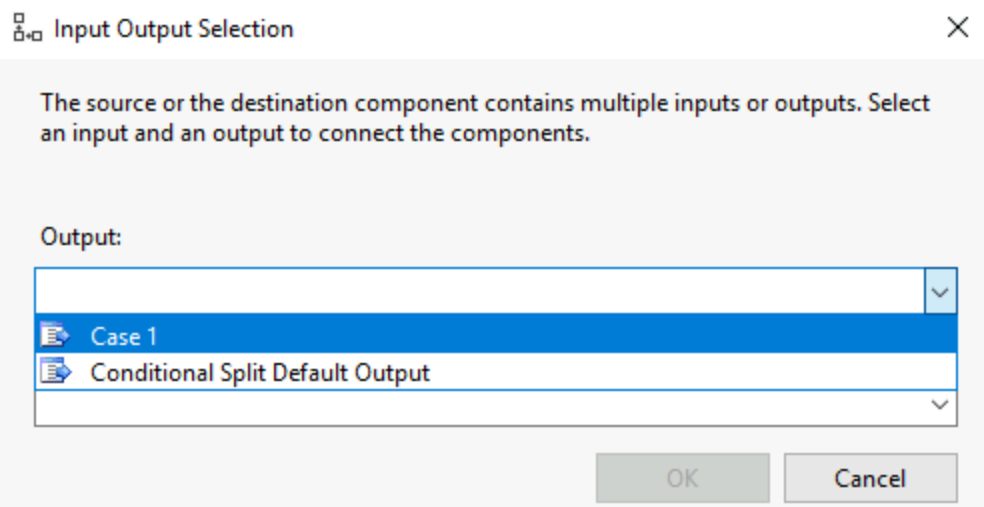Click inside the lower combo box field
This screenshot has width=984, height=507.
tap(479, 407)
